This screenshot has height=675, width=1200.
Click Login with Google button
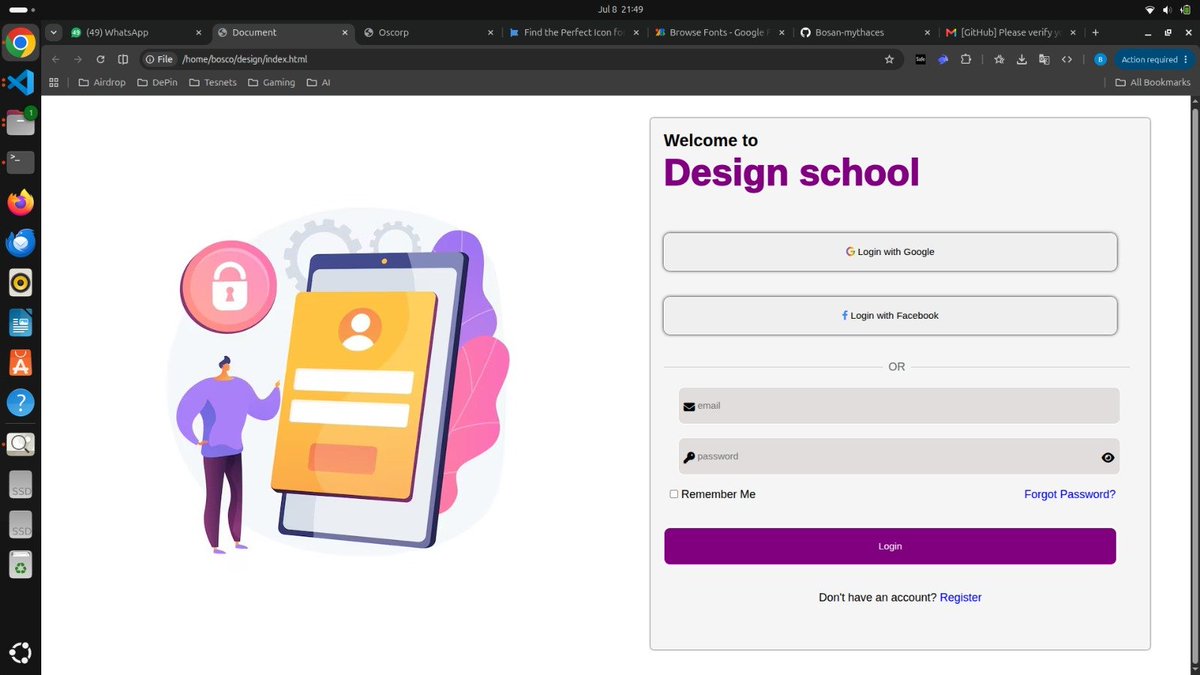pos(890,252)
